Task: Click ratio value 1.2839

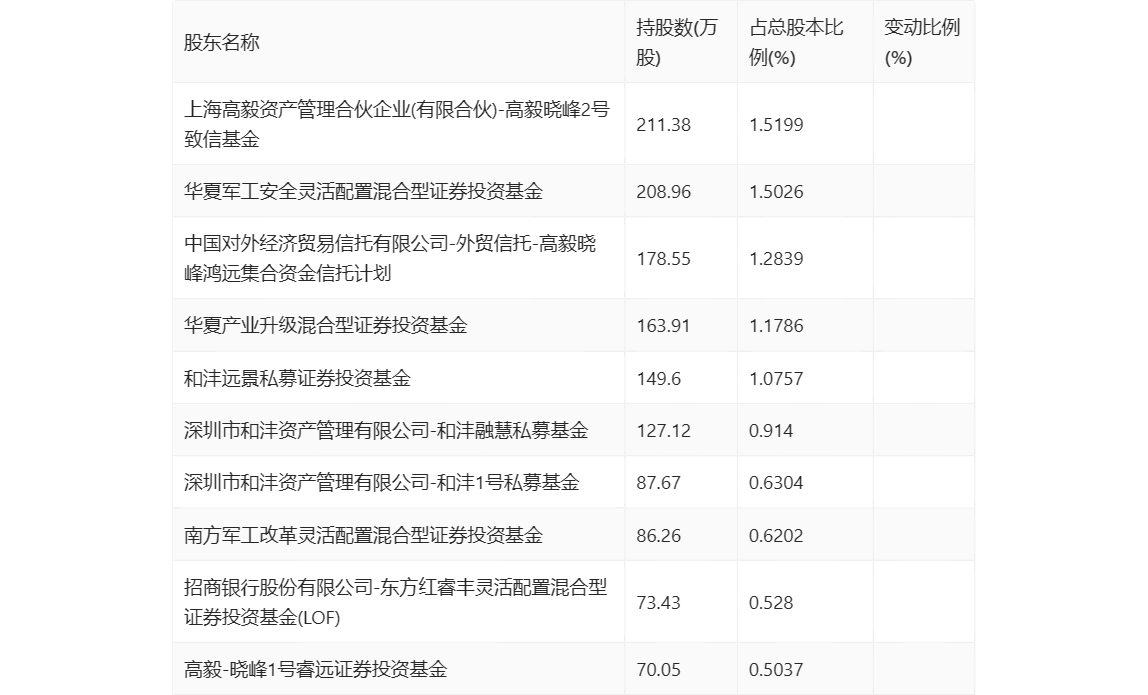Action: pyautogui.click(x=776, y=259)
